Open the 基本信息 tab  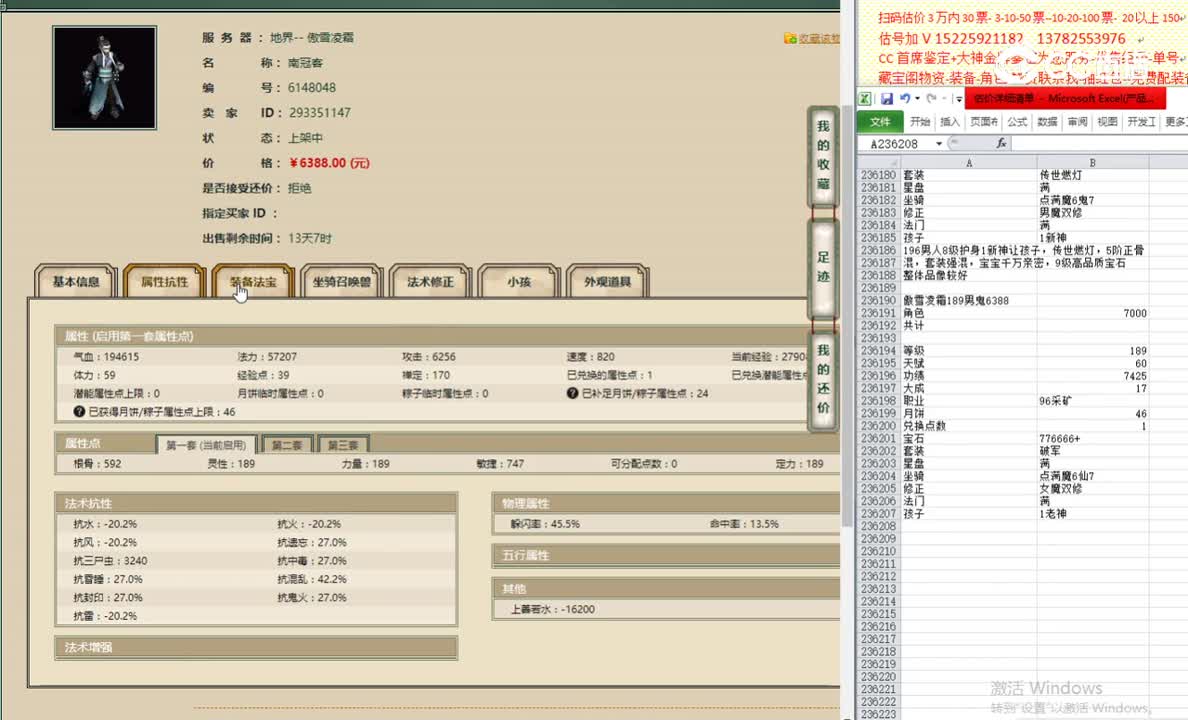(76, 281)
